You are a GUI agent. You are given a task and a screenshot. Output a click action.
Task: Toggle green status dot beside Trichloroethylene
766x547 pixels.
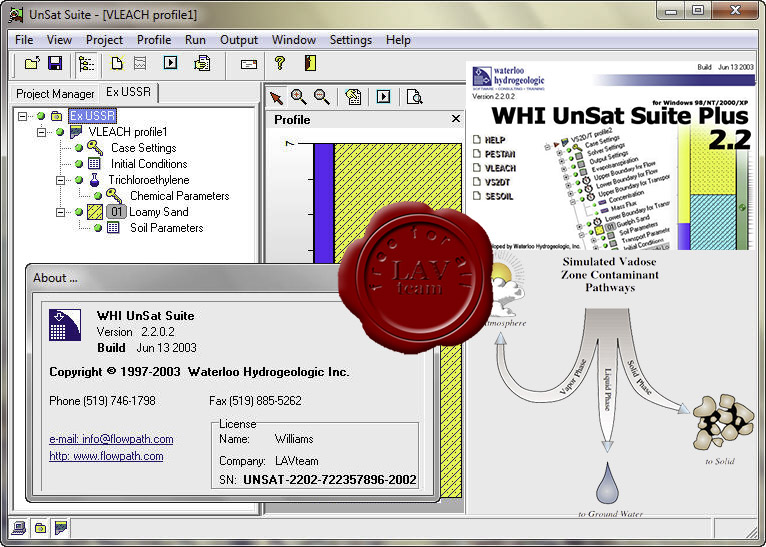coord(79,180)
